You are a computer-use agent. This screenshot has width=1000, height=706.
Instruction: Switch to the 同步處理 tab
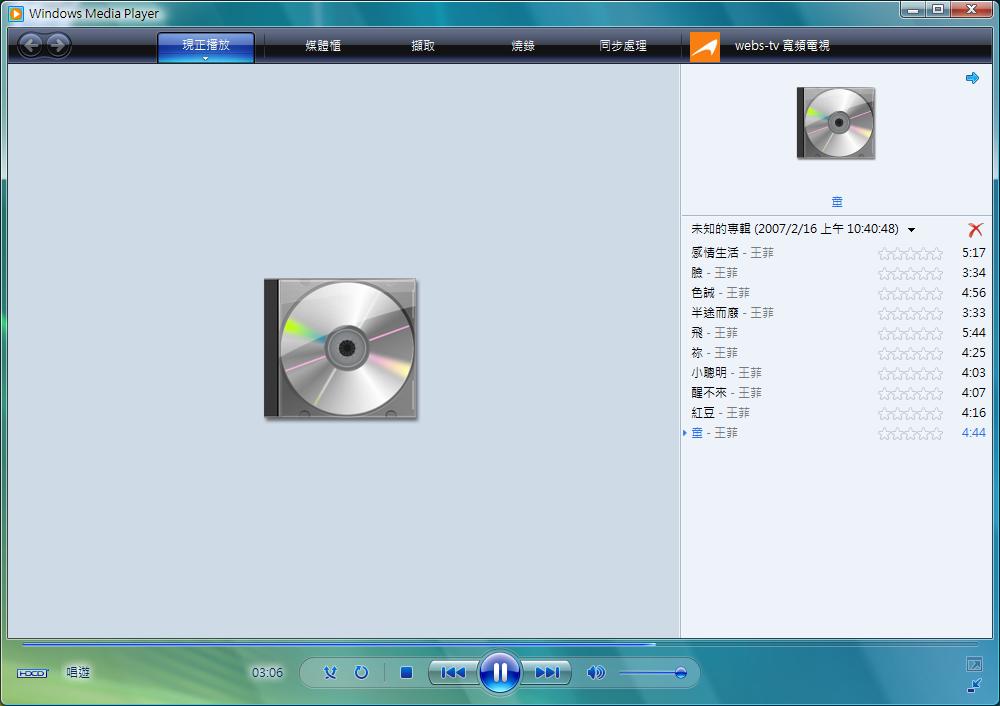pyautogui.click(x=623, y=45)
